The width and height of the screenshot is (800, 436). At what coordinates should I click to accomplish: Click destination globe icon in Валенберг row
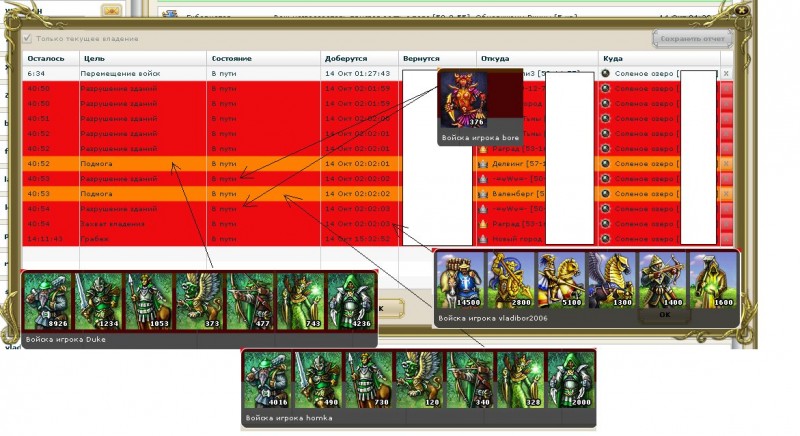point(606,194)
